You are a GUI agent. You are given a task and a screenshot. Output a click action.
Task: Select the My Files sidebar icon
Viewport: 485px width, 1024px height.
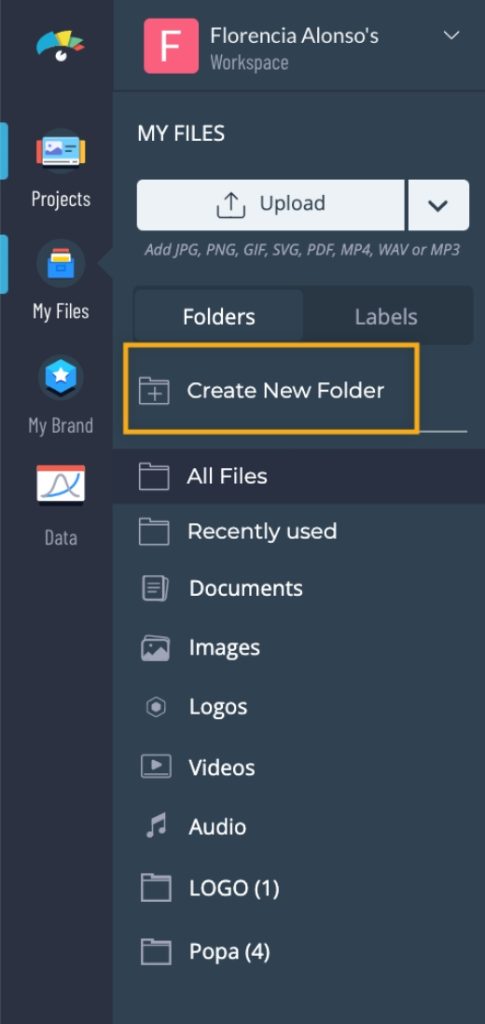(61, 263)
